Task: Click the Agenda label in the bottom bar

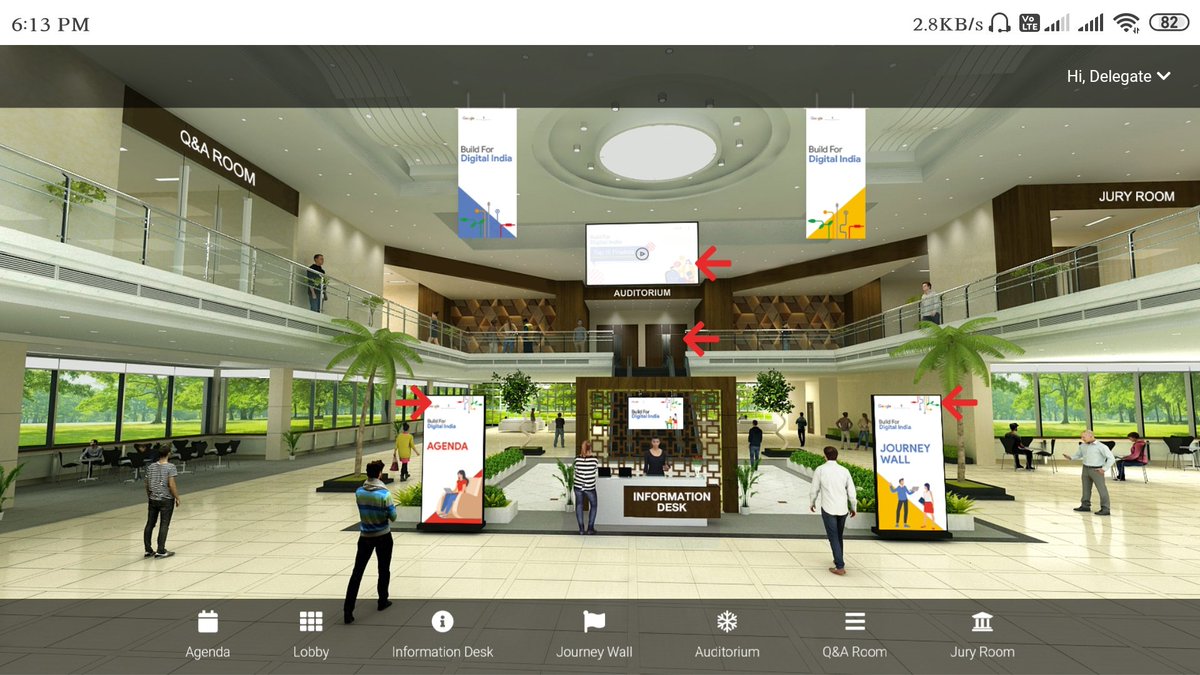Action: point(208,652)
